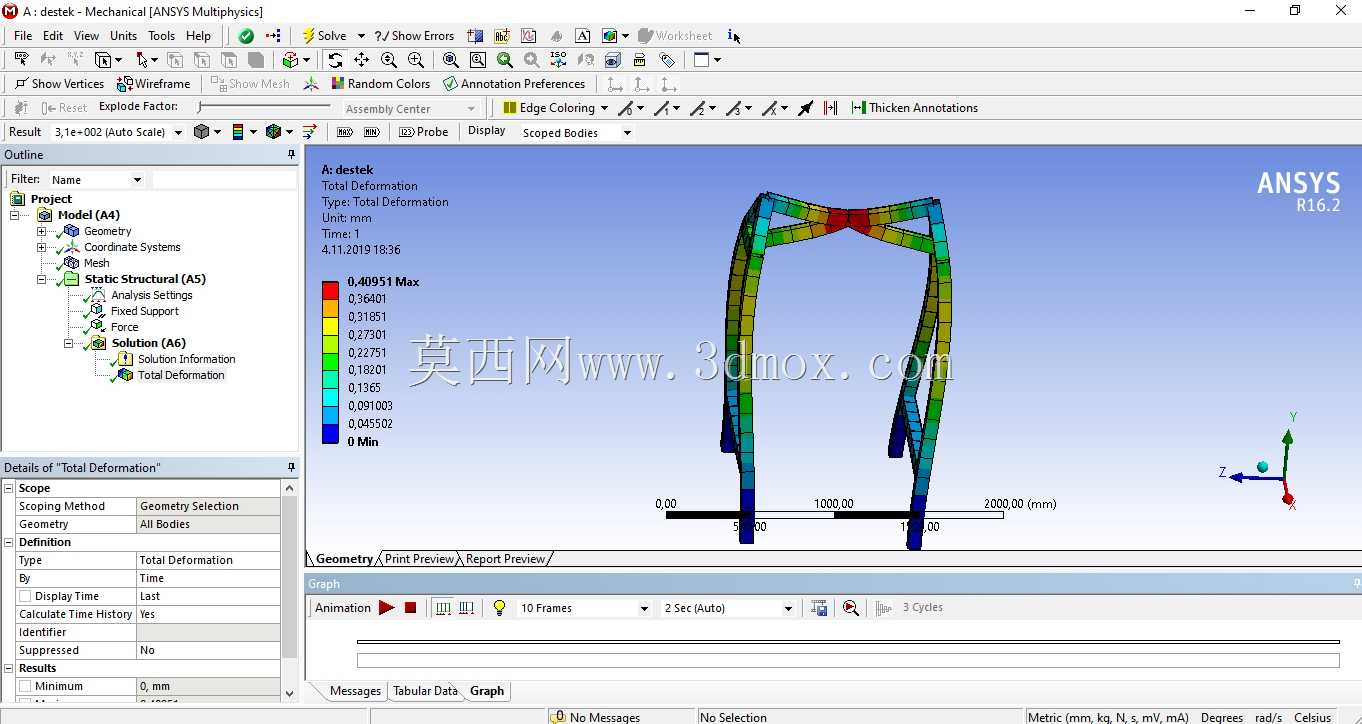Activate the Zoom tool icon
Viewport: 1362px width, 724px height.
389,60
